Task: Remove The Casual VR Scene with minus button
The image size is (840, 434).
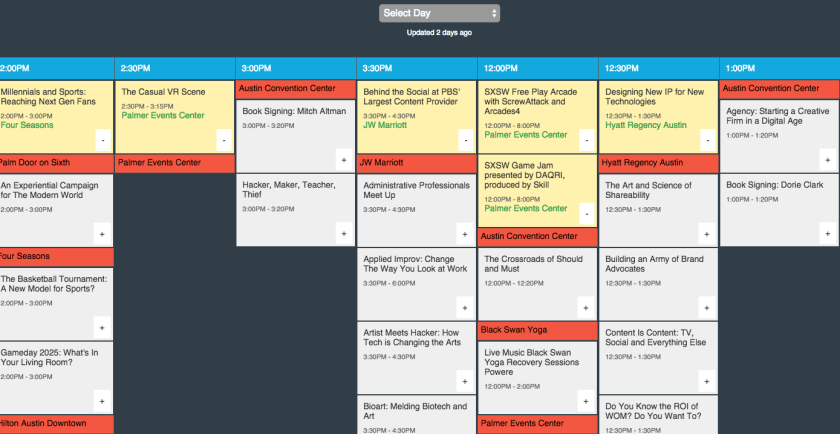Action: [x=224, y=140]
